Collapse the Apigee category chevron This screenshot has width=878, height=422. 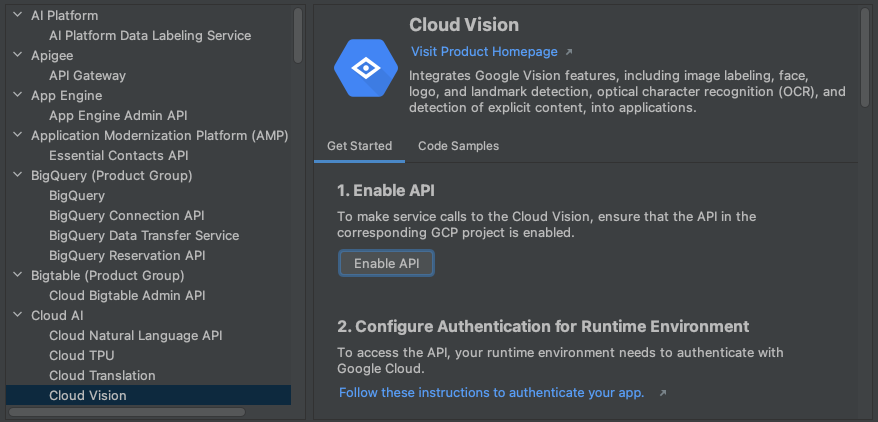[x=18, y=55]
